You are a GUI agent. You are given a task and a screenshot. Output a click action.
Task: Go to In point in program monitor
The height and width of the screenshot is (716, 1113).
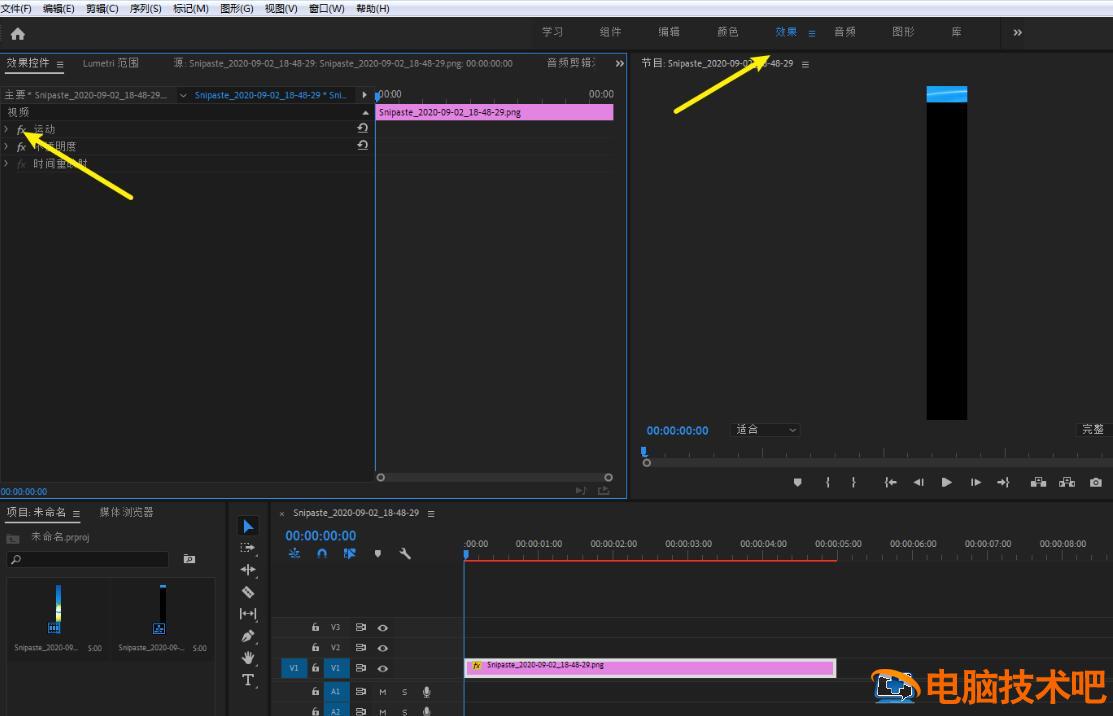coord(890,483)
